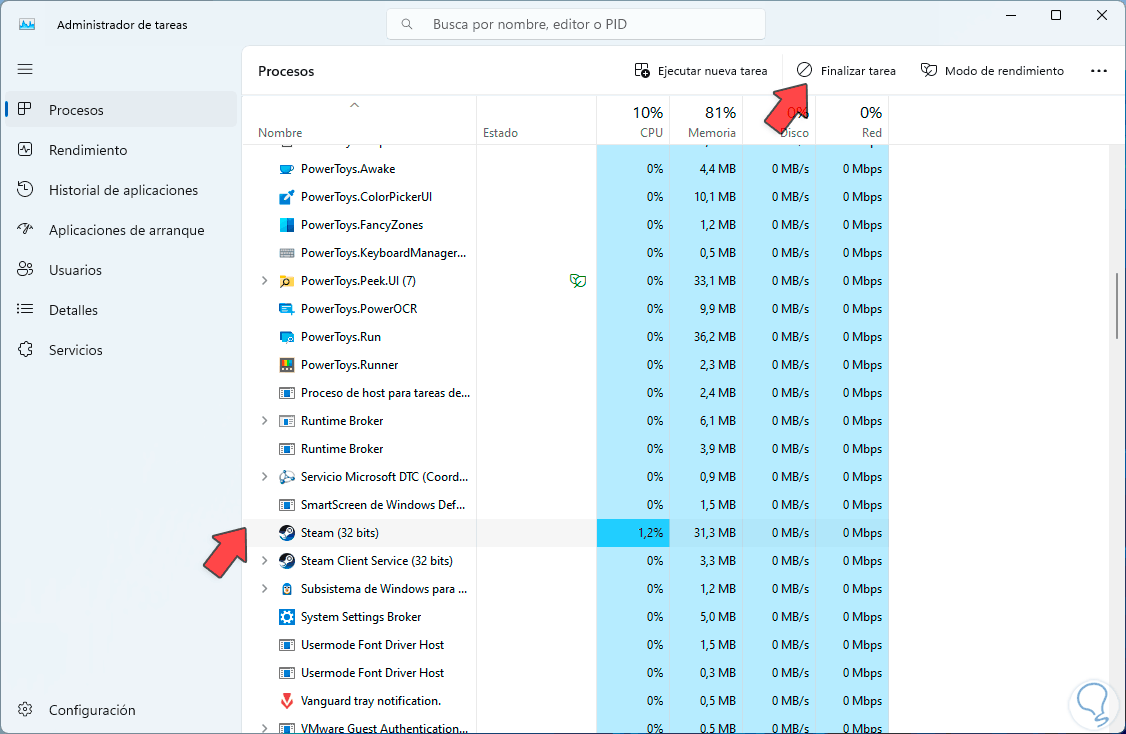
Task: Open the hamburger navigation menu
Action: coord(25,69)
